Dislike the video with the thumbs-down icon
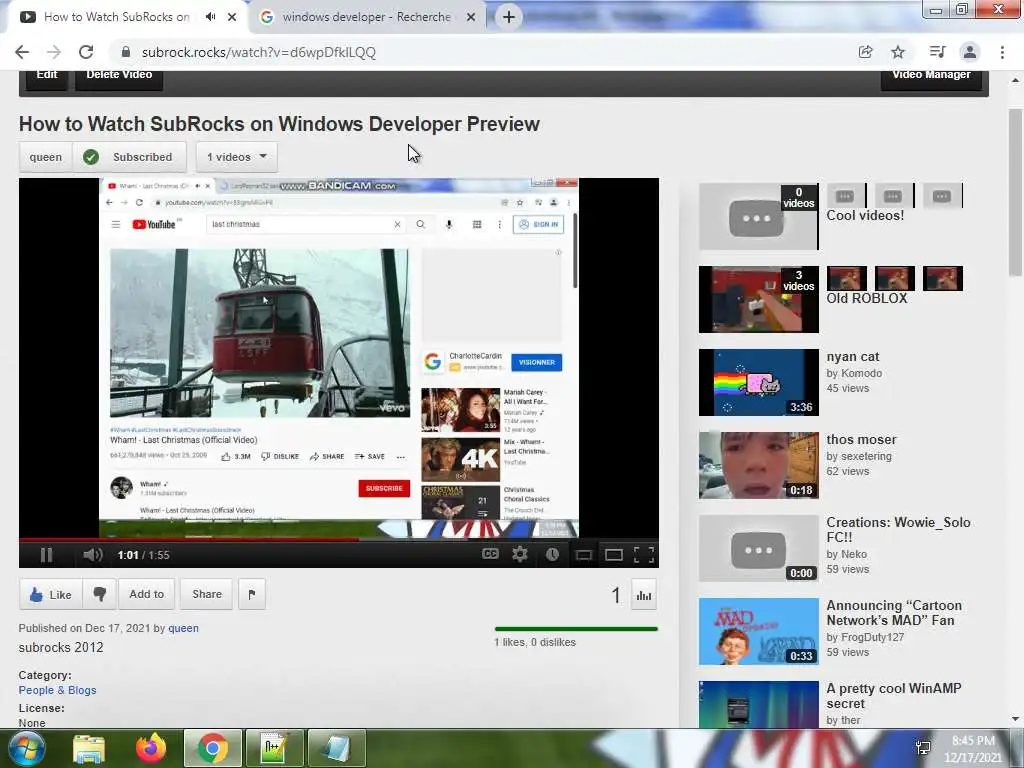 click(x=99, y=594)
